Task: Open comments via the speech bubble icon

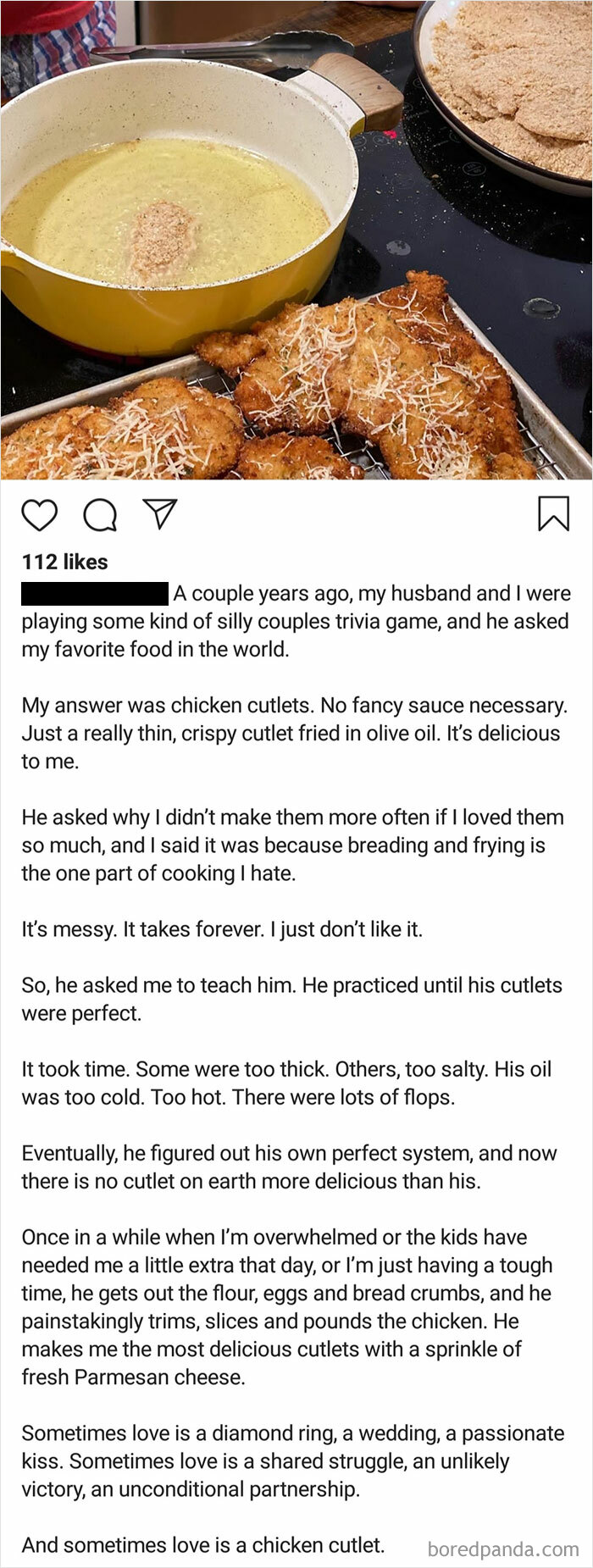Action: point(102,514)
